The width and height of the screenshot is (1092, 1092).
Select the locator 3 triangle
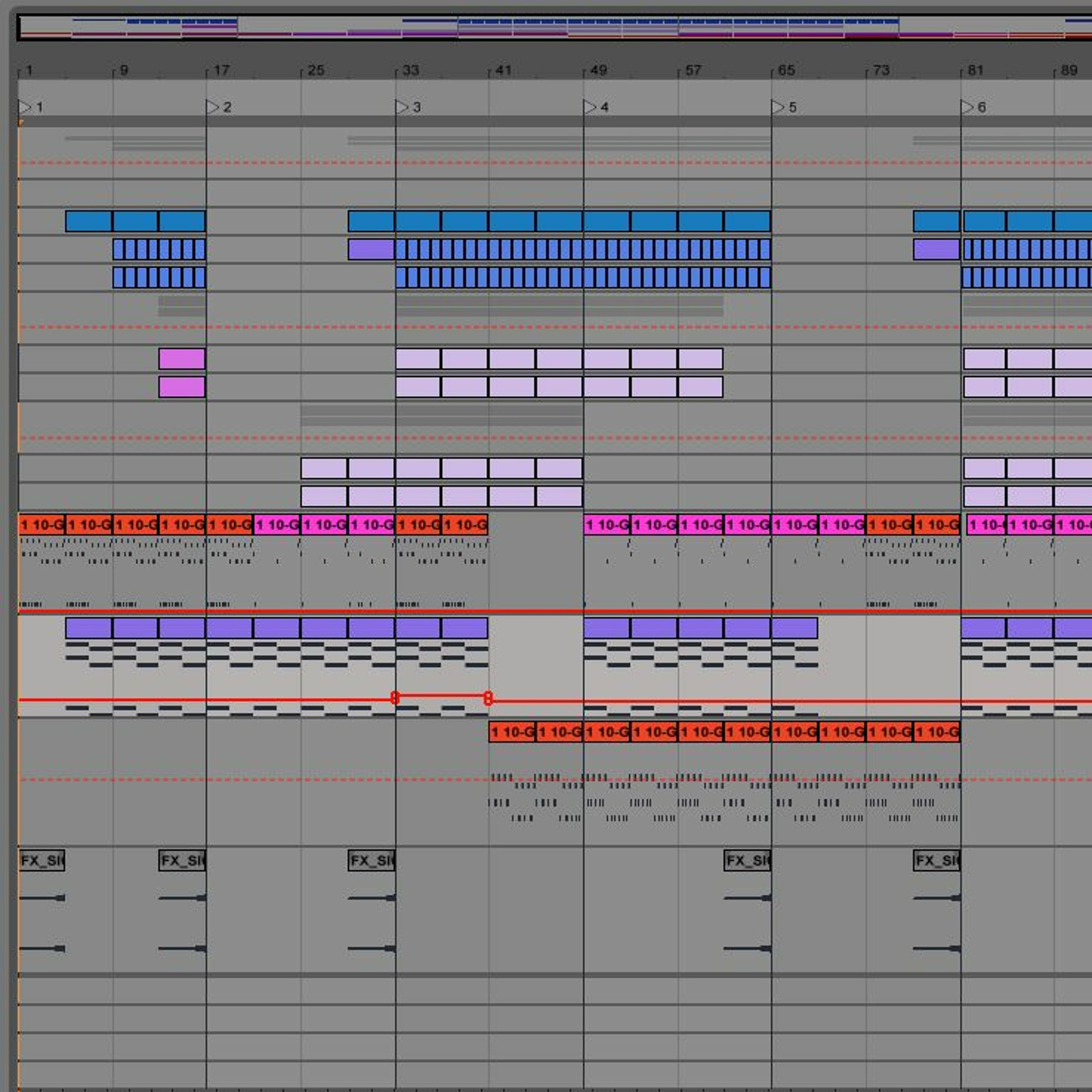pos(401,107)
